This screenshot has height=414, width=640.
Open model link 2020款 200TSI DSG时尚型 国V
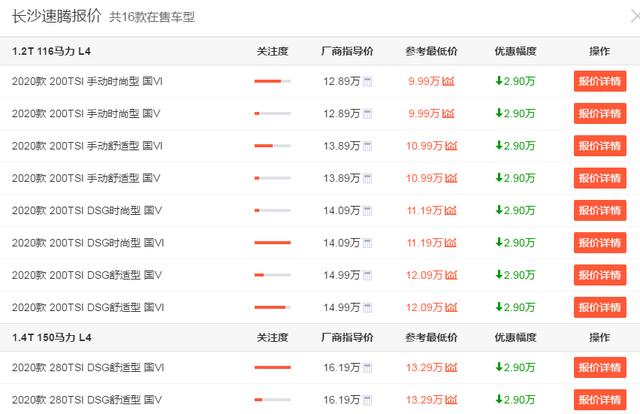(x=87, y=211)
